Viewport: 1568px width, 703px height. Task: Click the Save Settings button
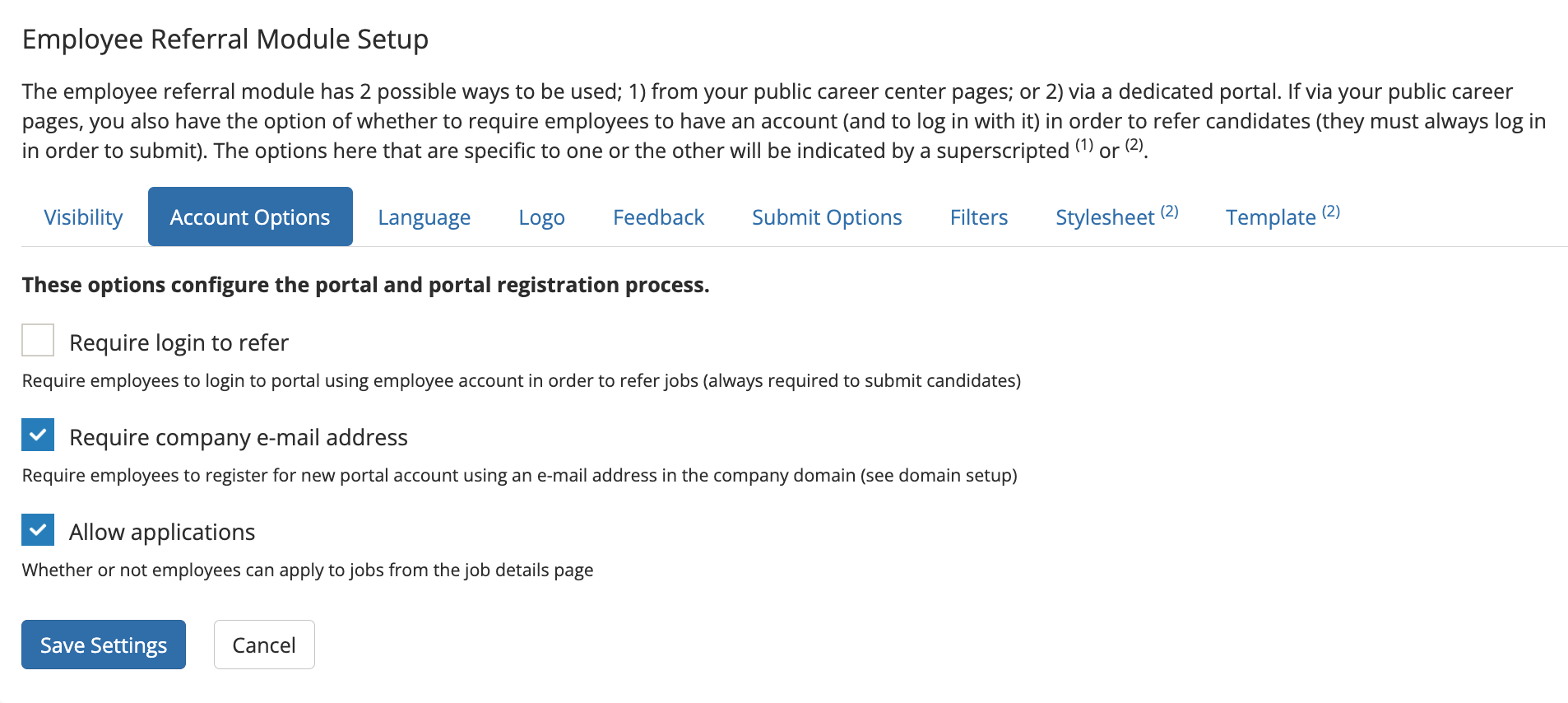tap(104, 645)
